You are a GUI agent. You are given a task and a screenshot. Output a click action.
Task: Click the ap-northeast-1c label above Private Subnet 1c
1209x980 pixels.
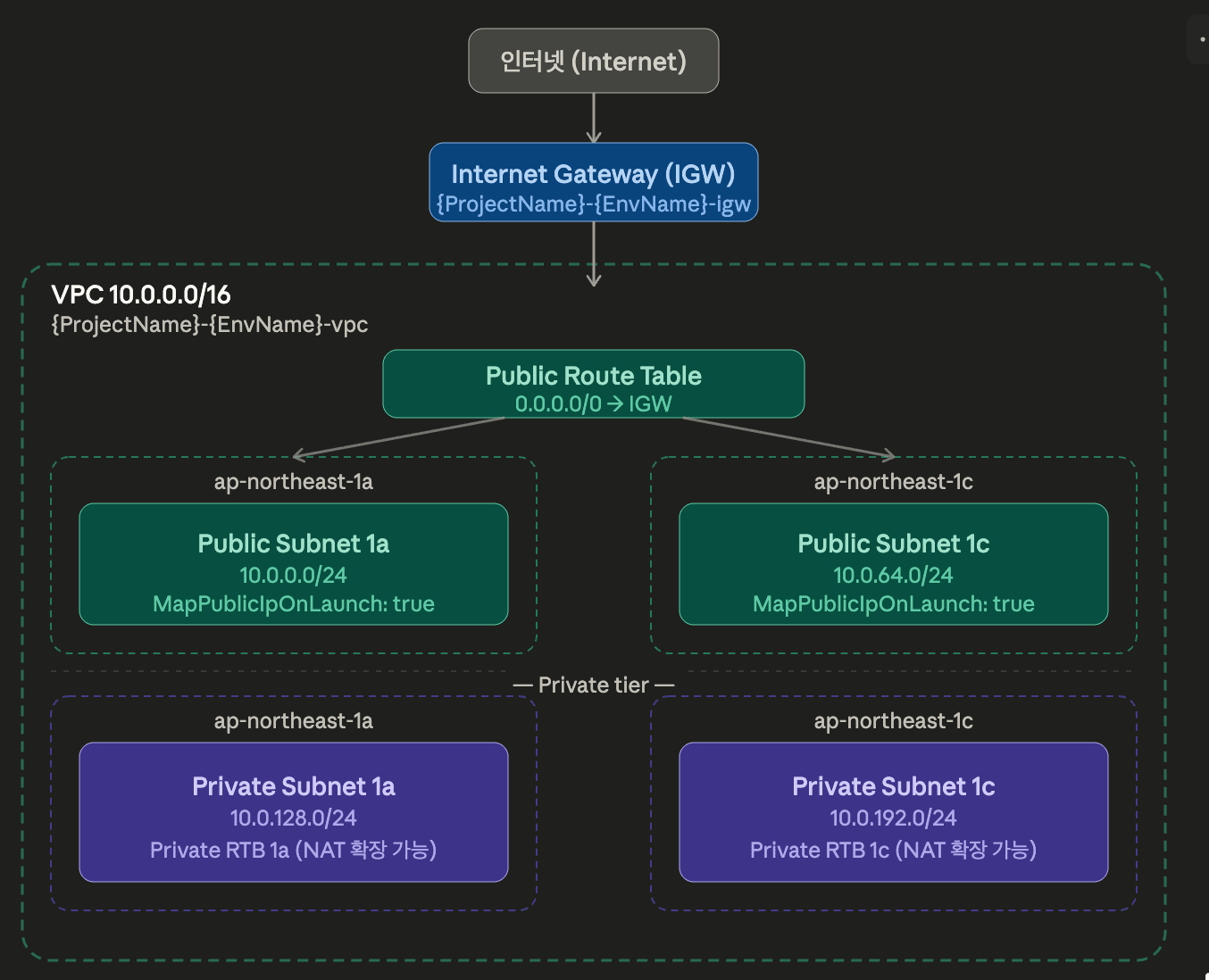point(893,721)
